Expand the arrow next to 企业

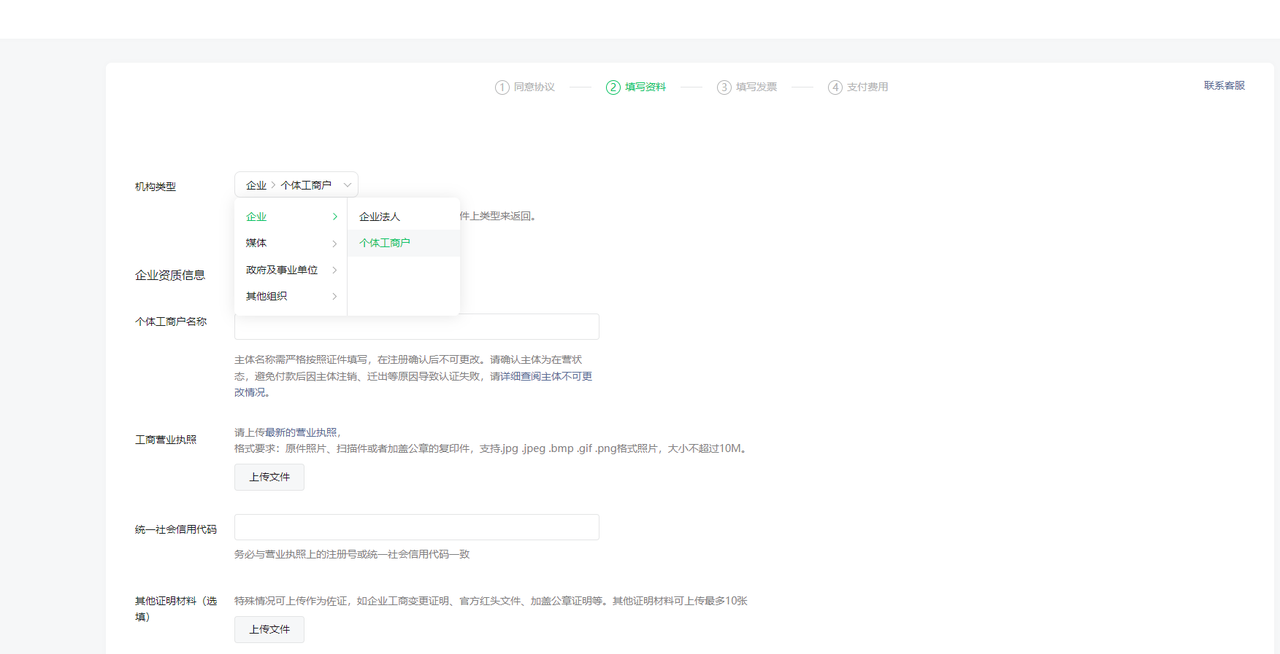pyautogui.click(x=335, y=217)
